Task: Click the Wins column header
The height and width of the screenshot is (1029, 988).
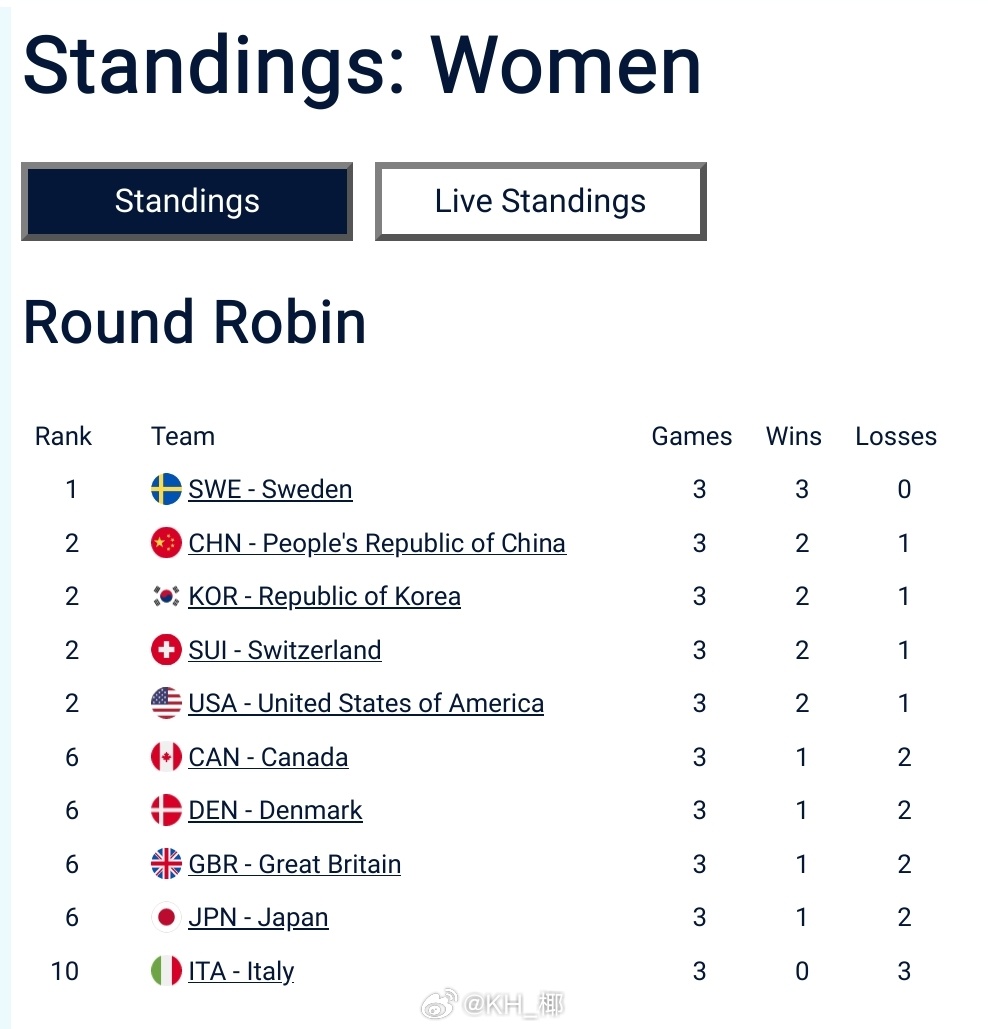Action: click(794, 437)
